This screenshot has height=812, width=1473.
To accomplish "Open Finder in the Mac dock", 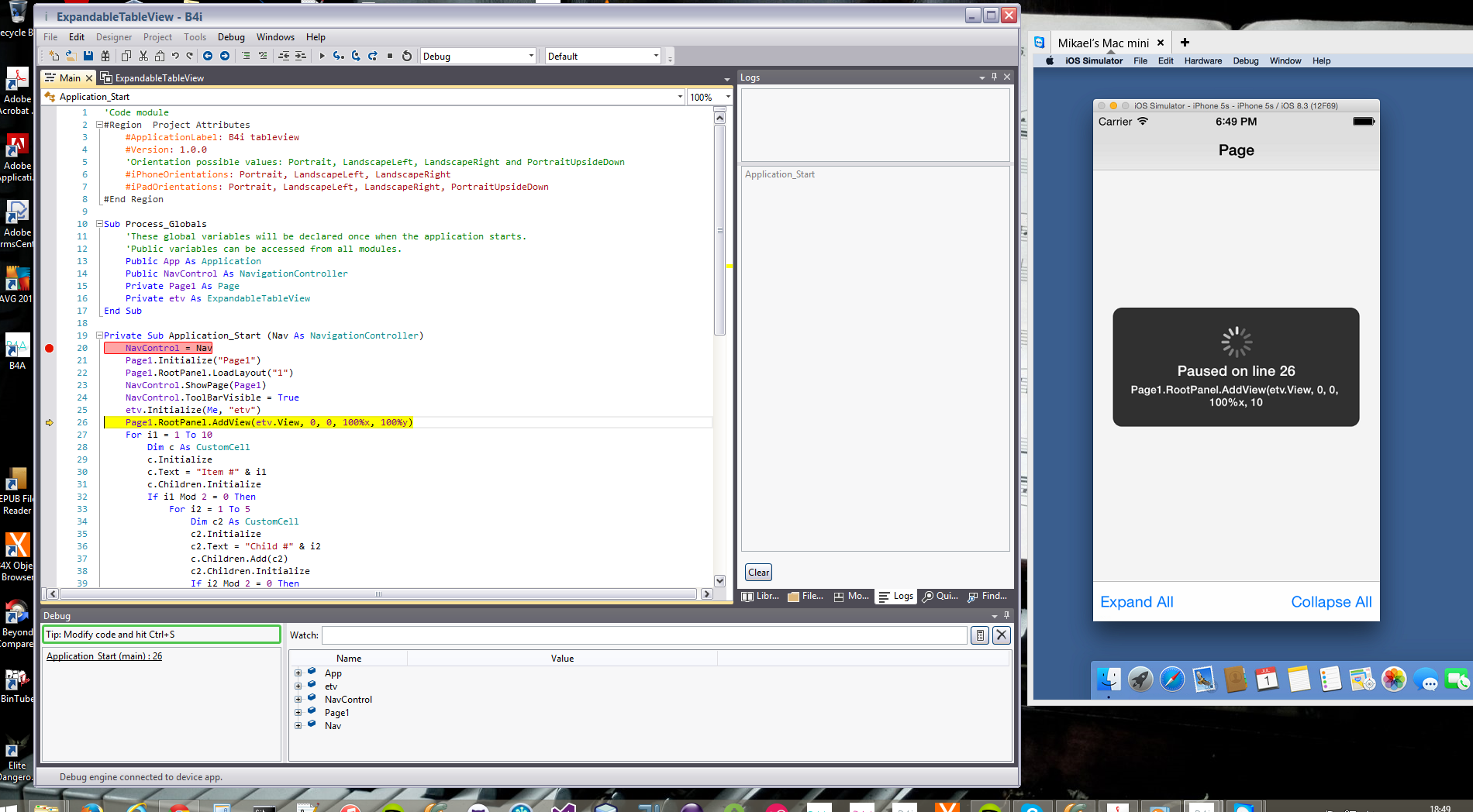I will coord(1109,680).
